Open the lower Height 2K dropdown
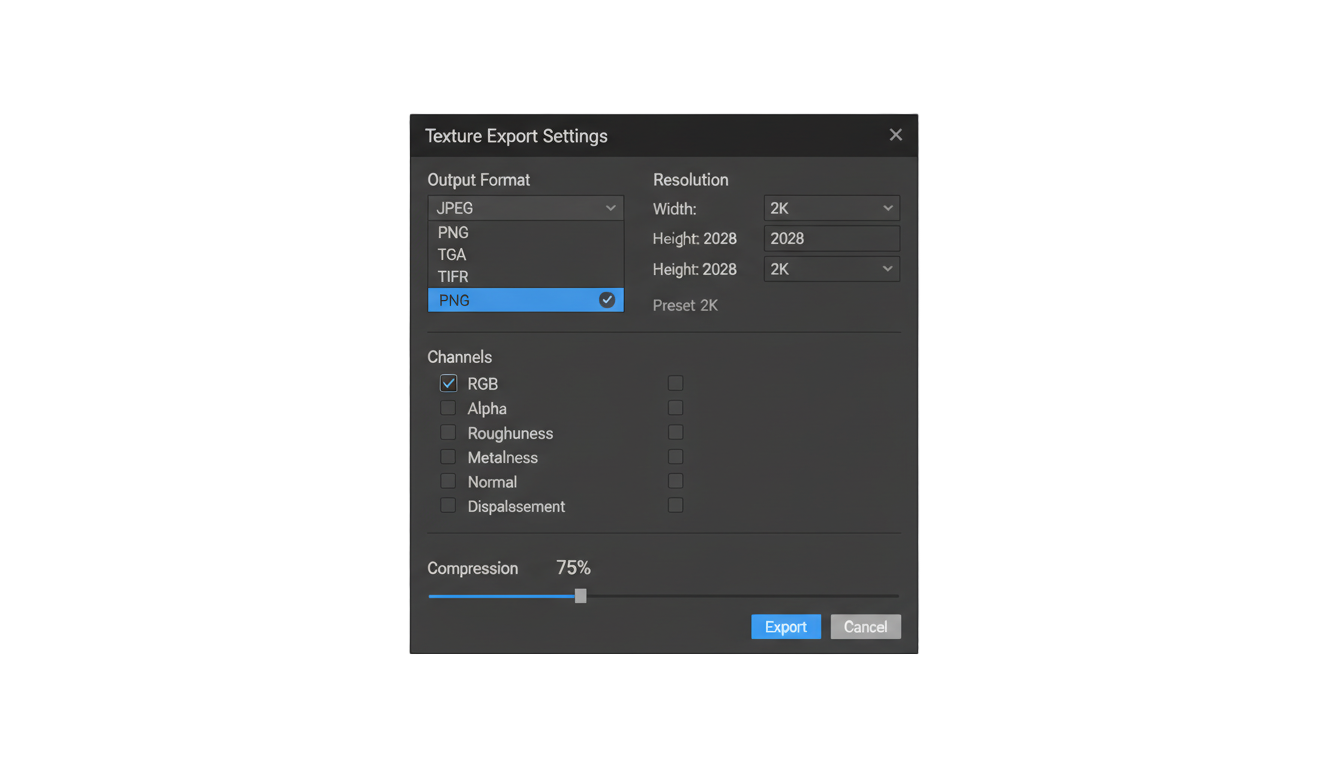Screen dimensions: 1344x768 [832, 269]
